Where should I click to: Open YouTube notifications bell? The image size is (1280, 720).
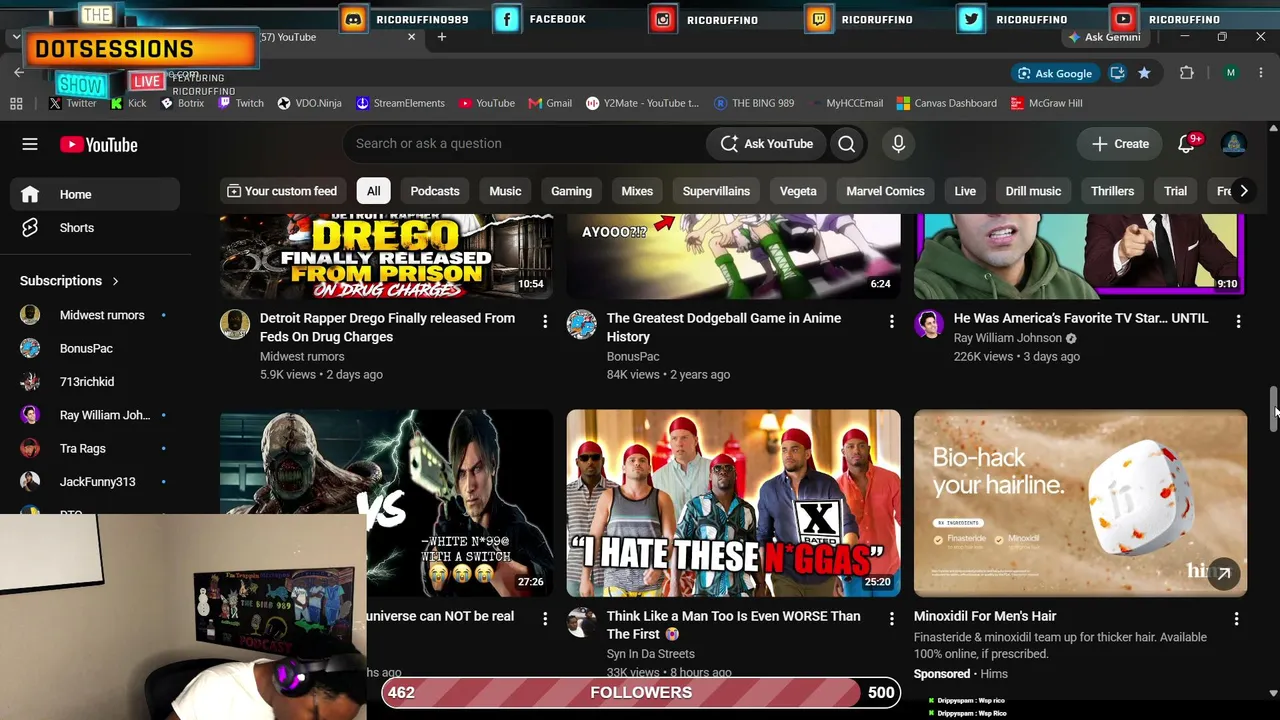(1187, 144)
